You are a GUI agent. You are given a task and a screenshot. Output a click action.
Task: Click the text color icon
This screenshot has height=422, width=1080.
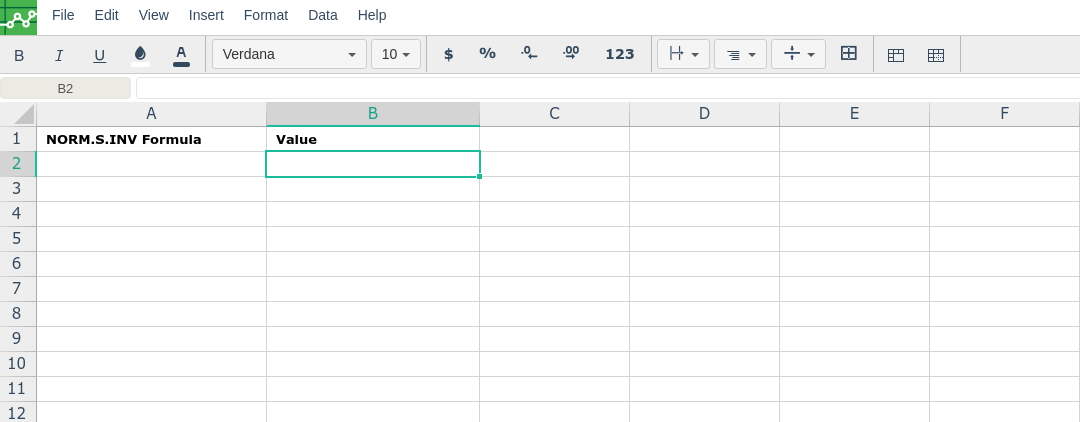point(181,55)
